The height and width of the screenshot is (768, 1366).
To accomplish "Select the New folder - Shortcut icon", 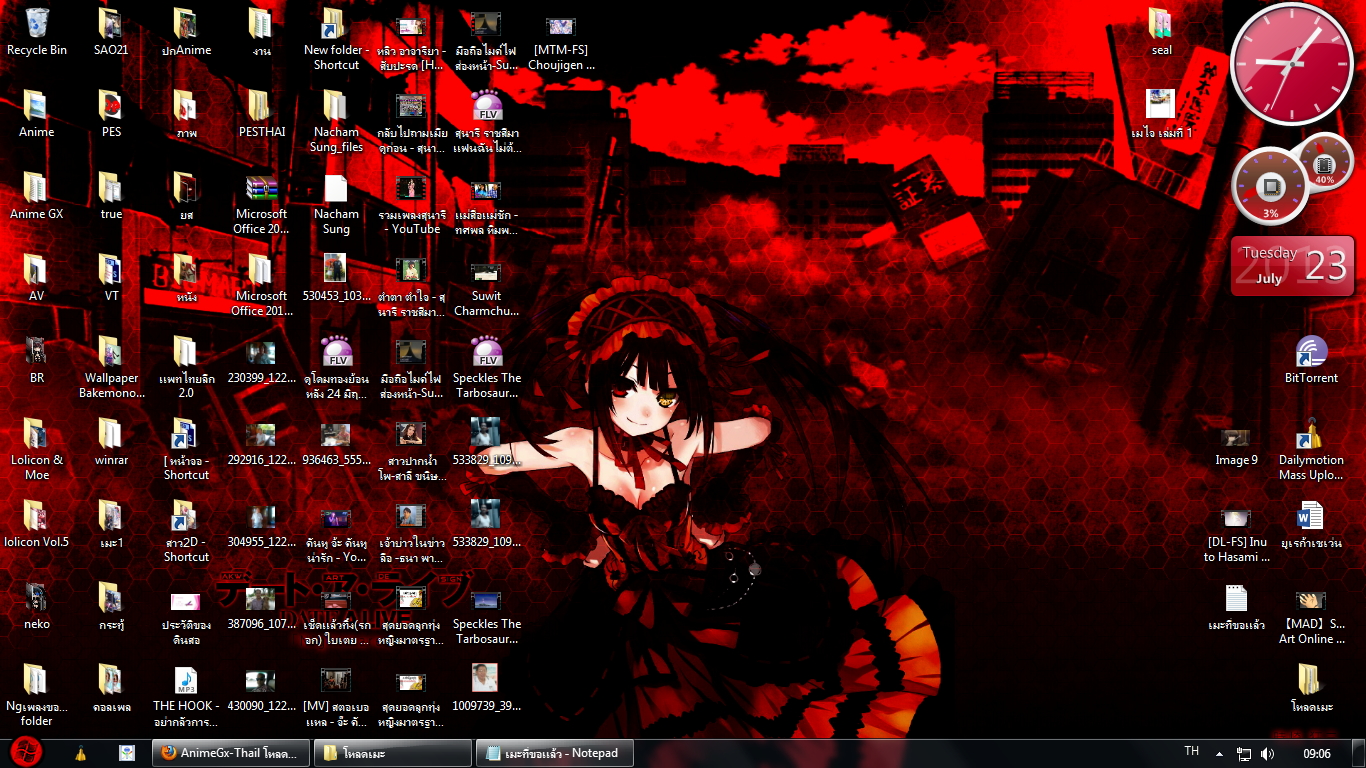I will [336, 40].
